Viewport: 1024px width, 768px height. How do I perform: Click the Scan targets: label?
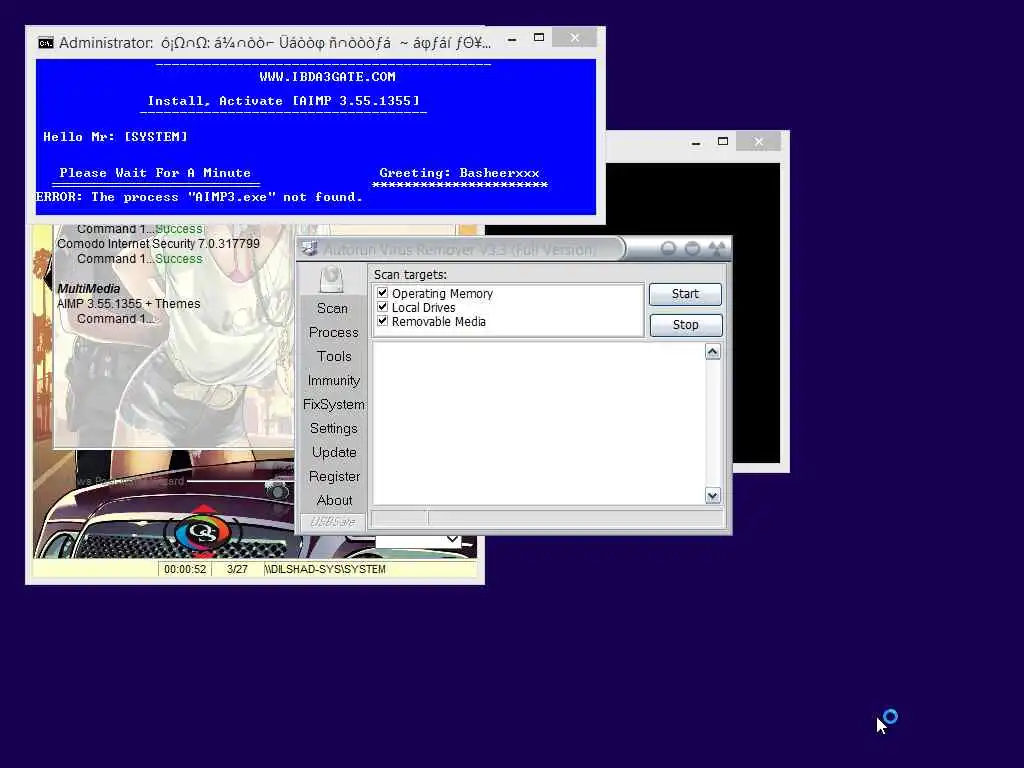click(x=410, y=274)
